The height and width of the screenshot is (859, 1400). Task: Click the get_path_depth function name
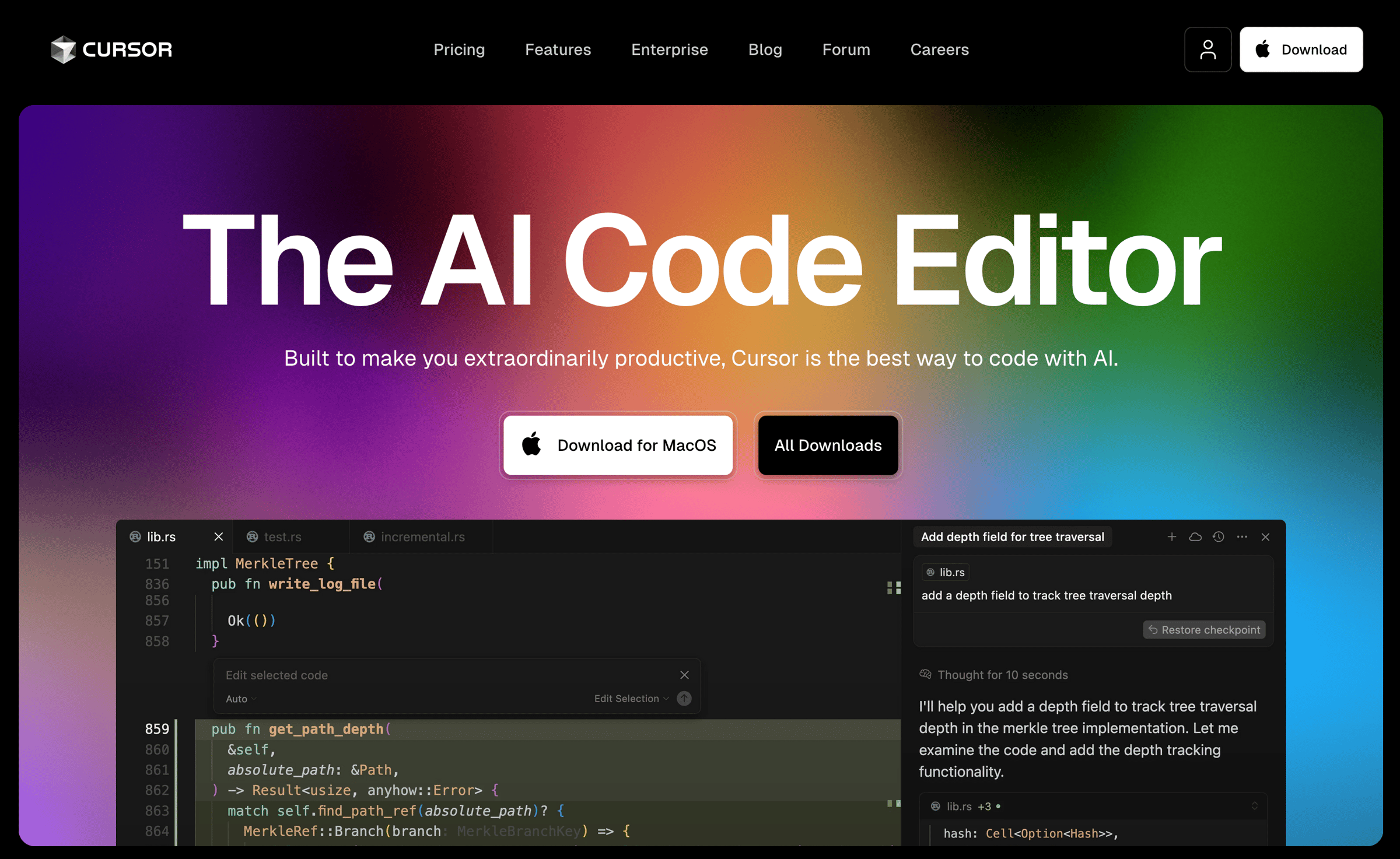tap(326, 729)
